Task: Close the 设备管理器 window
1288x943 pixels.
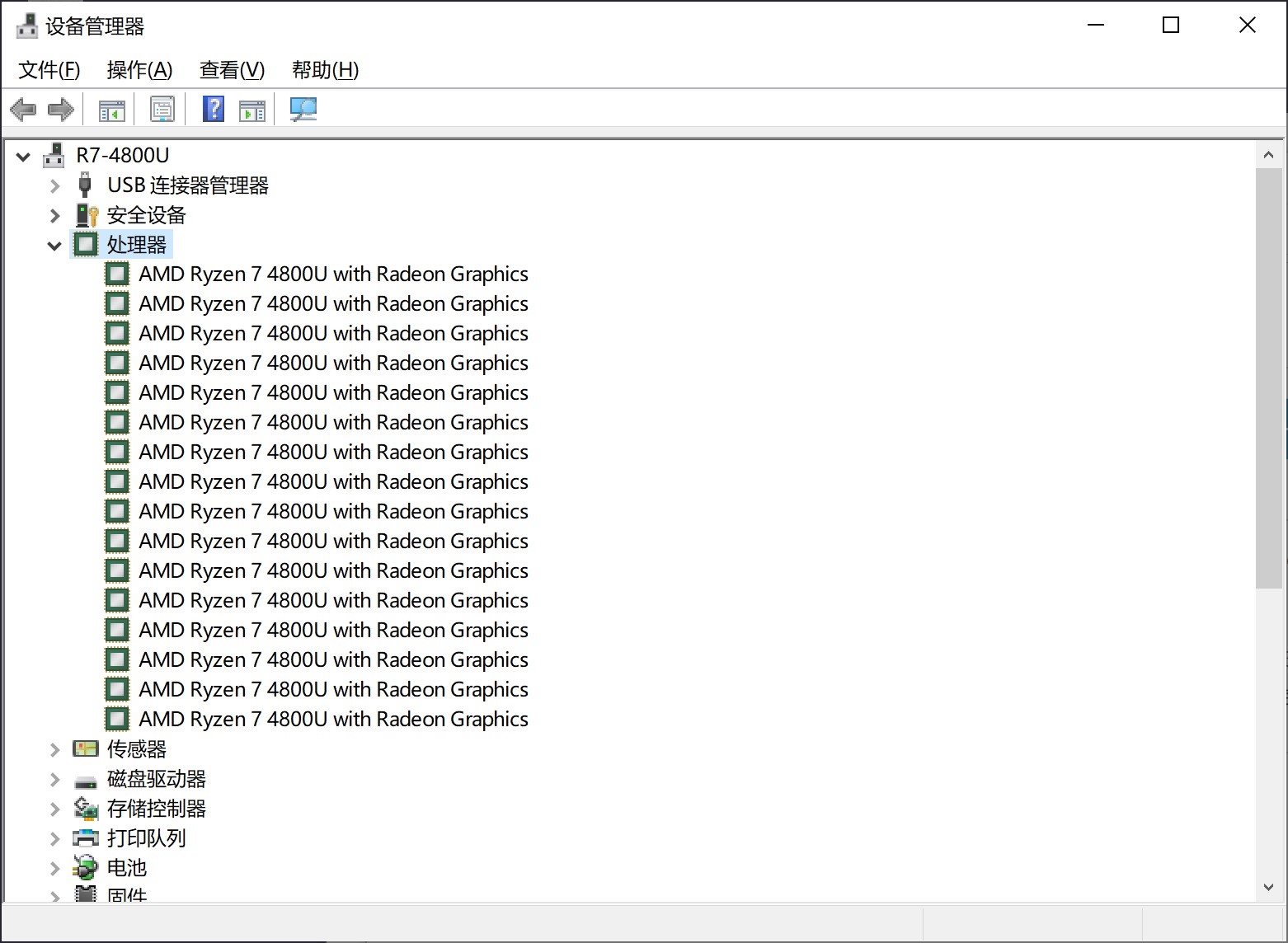Action: 1248,25
